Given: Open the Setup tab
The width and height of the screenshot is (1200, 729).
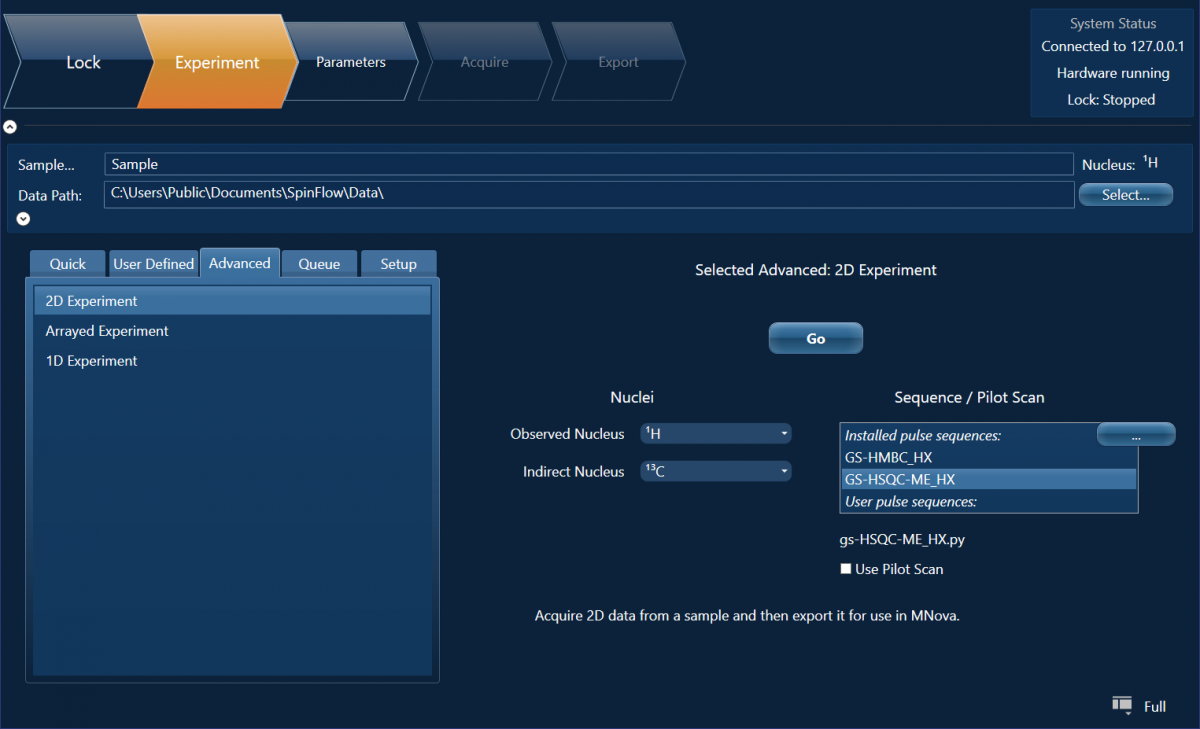Looking at the screenshot, I should tap(398, 264).
